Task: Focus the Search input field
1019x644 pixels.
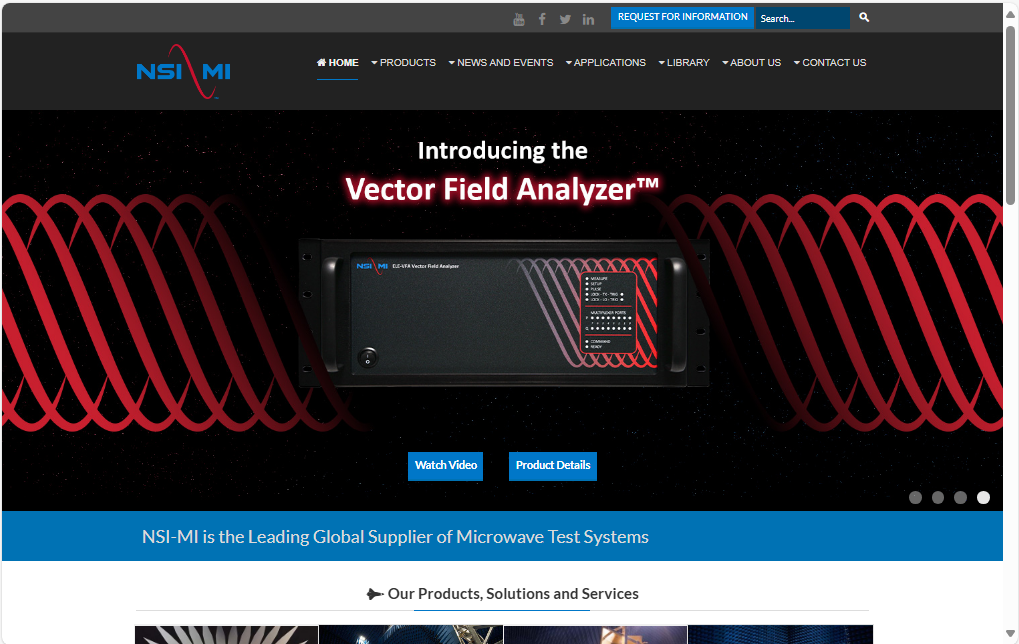Action: (801, 18)
